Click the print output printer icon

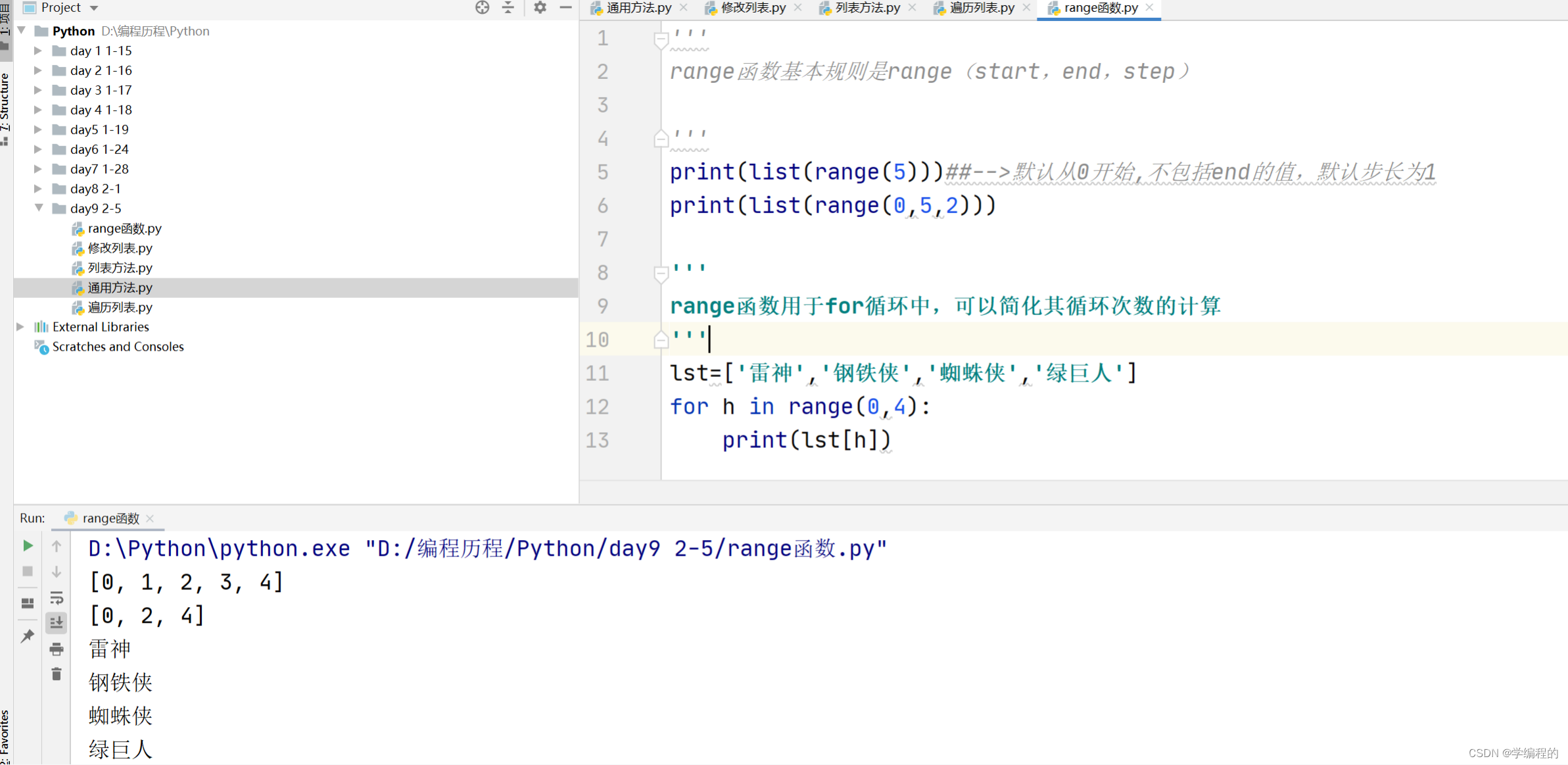[57, 649]
